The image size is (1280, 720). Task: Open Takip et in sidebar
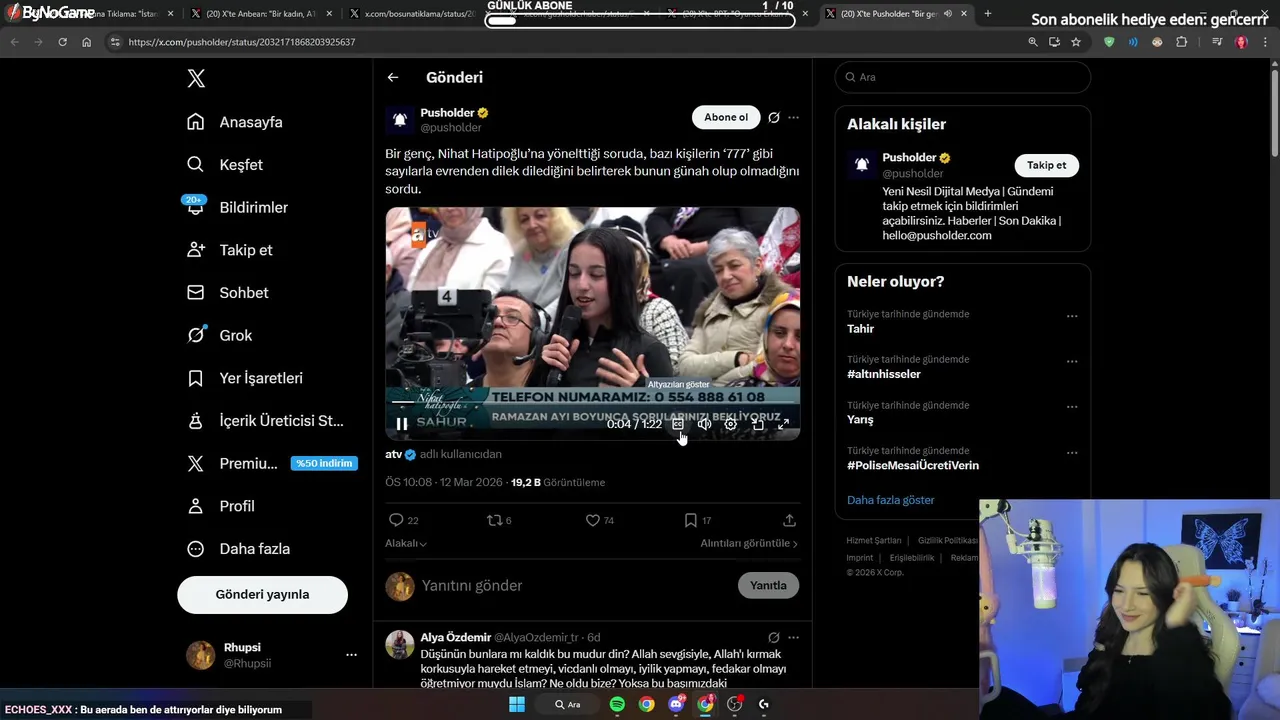(230, 250)
